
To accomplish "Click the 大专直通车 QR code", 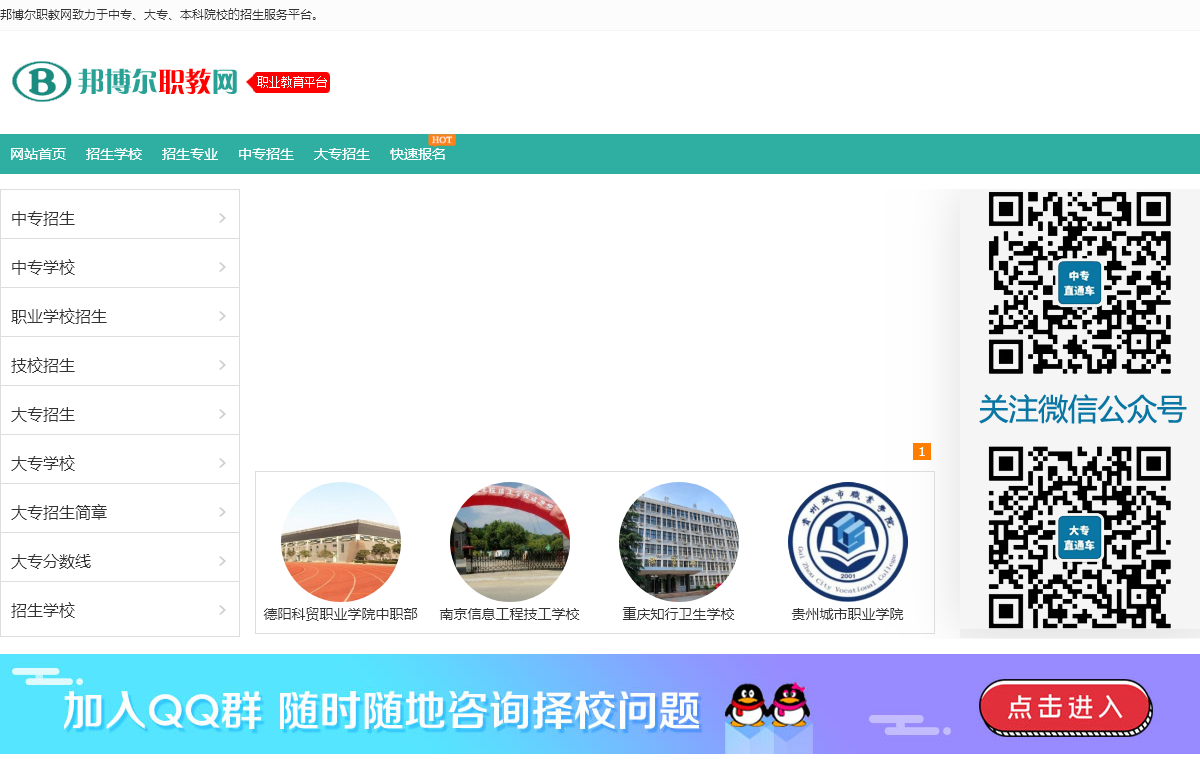I will [1079, 537].
